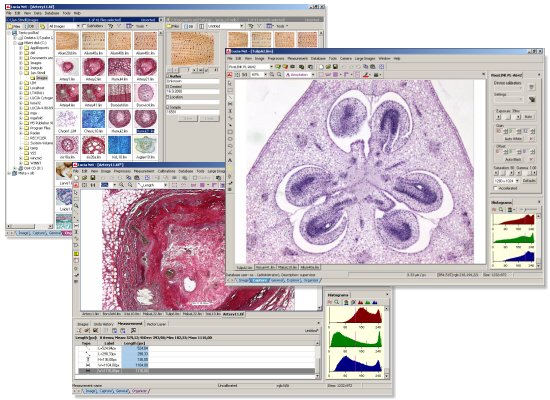Toggle Author field checkbox
Screen dimensions: 550x400
(167, 76)
